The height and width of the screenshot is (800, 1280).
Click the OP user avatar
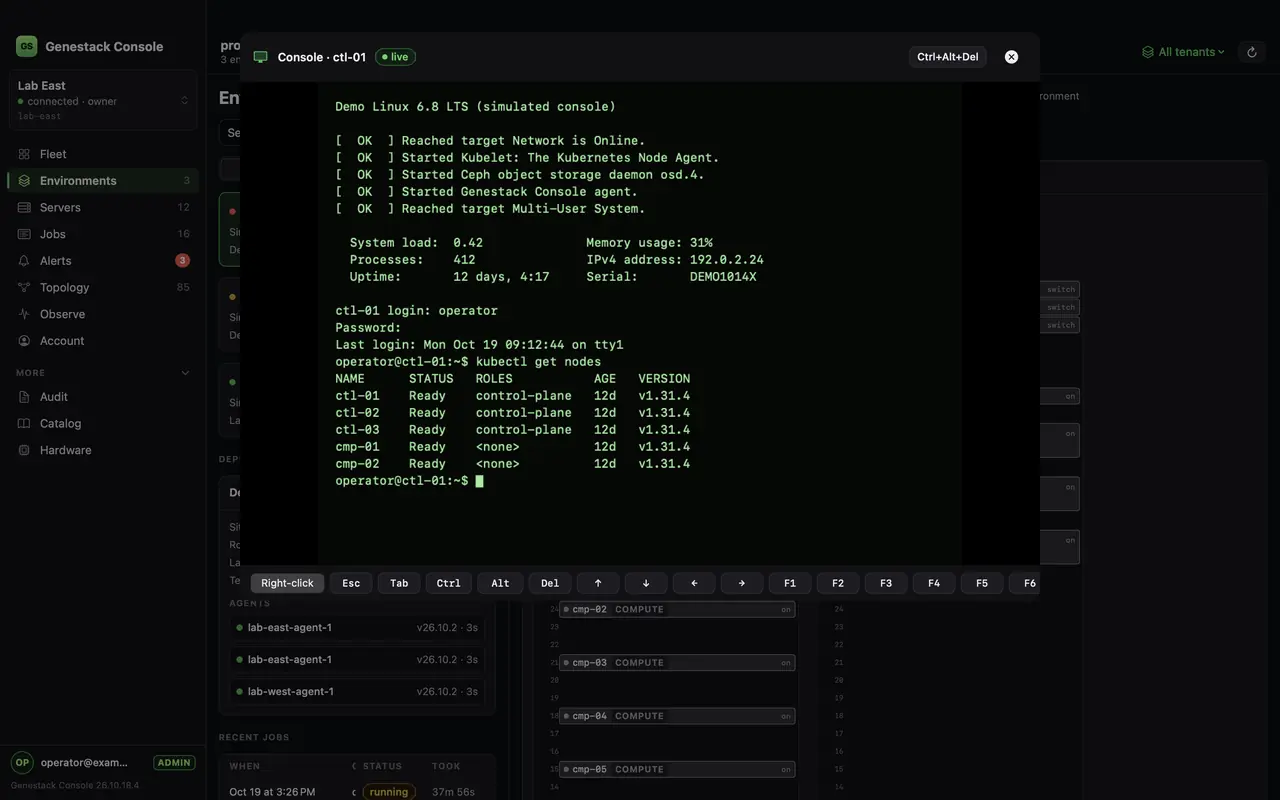coord(22,762)
